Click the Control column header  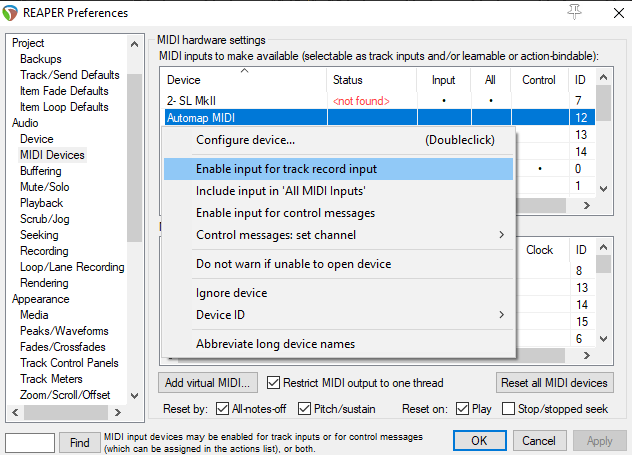click(539, 80)
